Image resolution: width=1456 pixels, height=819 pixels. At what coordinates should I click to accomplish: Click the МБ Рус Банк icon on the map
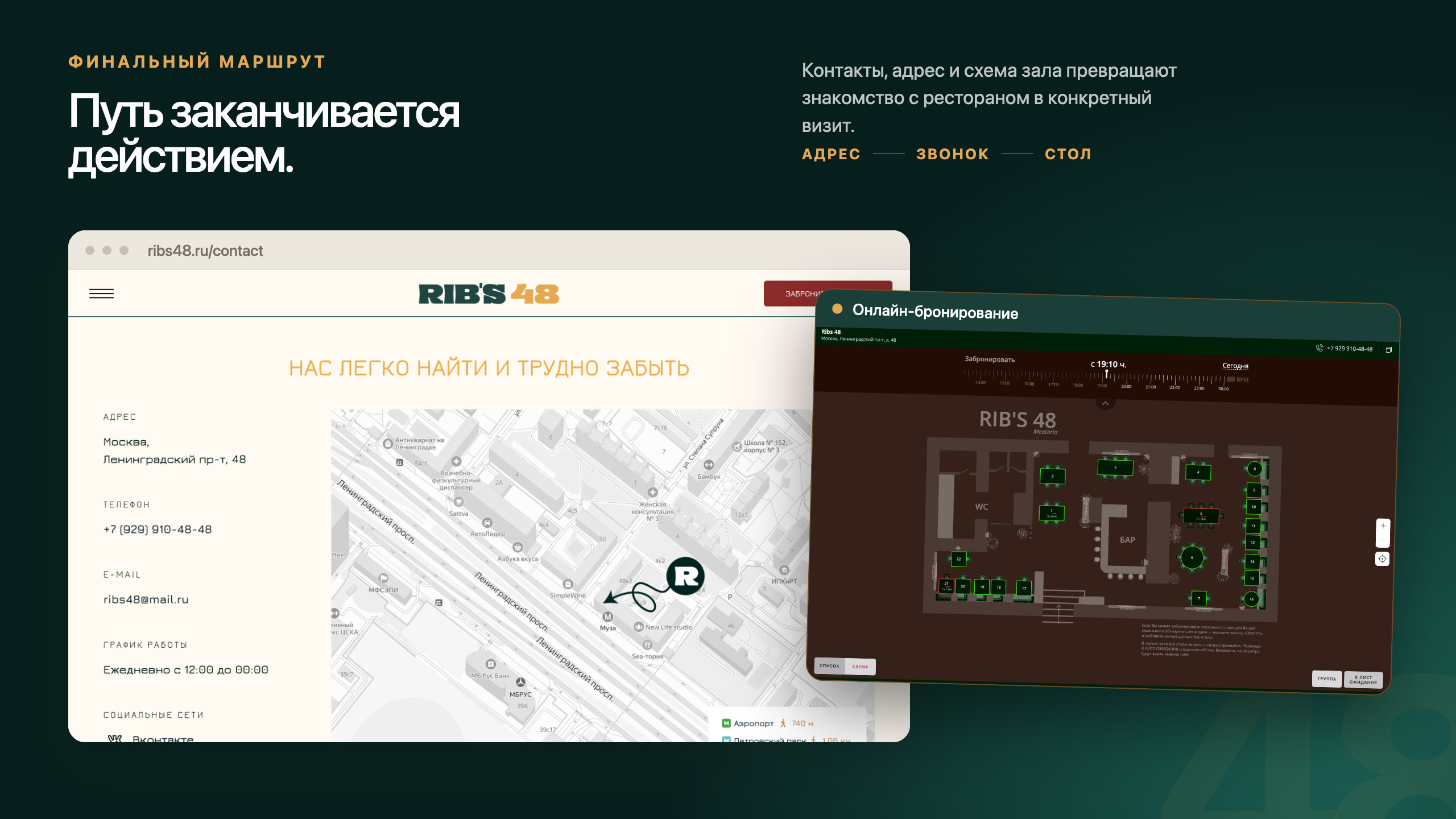(x=491, y=664)
